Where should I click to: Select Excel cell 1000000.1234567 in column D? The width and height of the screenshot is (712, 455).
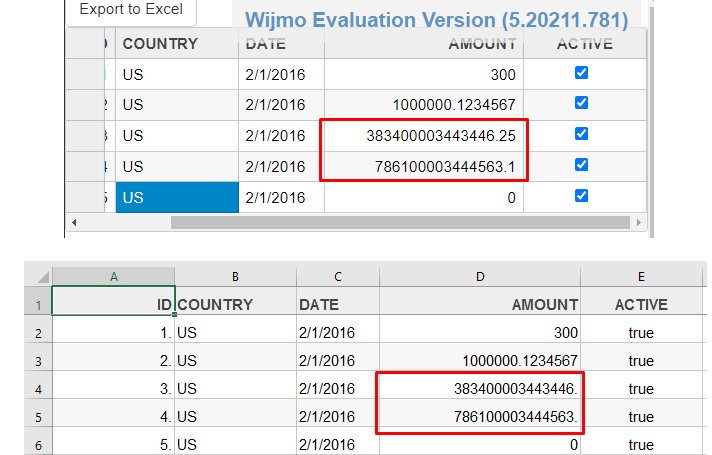coord(480,357)
